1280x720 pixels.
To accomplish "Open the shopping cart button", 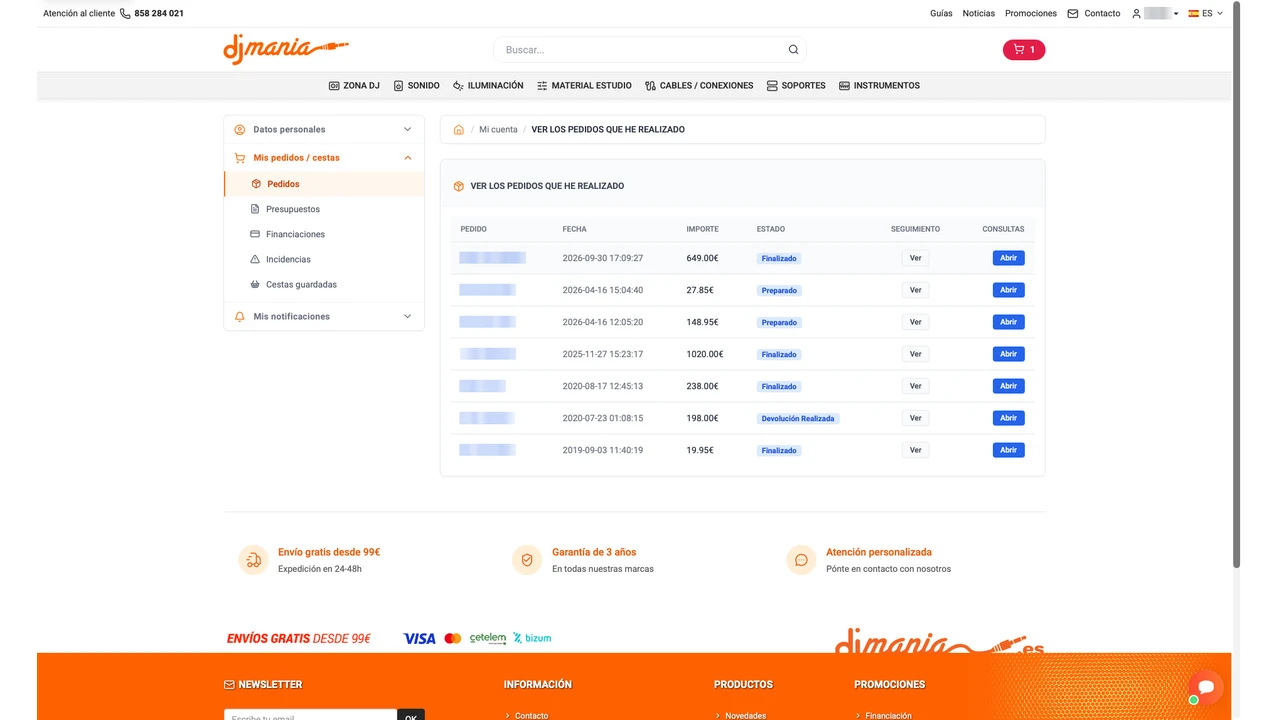I will (1024, 49).
